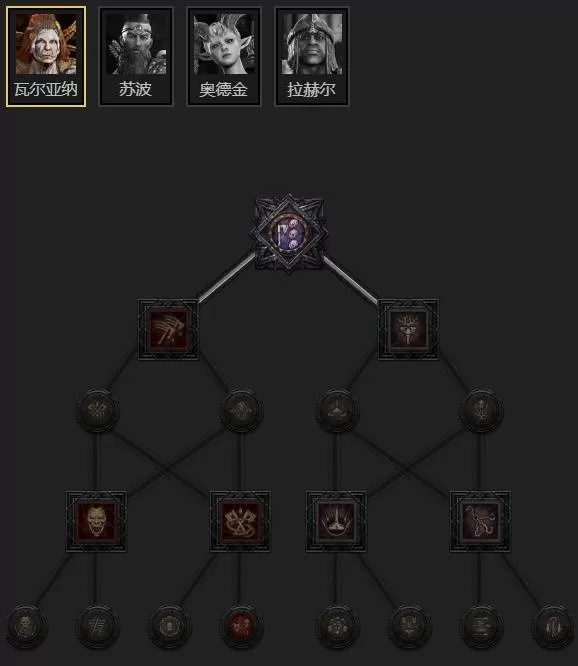Screen dimensions: 578x666
Task: Pick the passive node directly below tentacle skill
Action: [481, 627]
